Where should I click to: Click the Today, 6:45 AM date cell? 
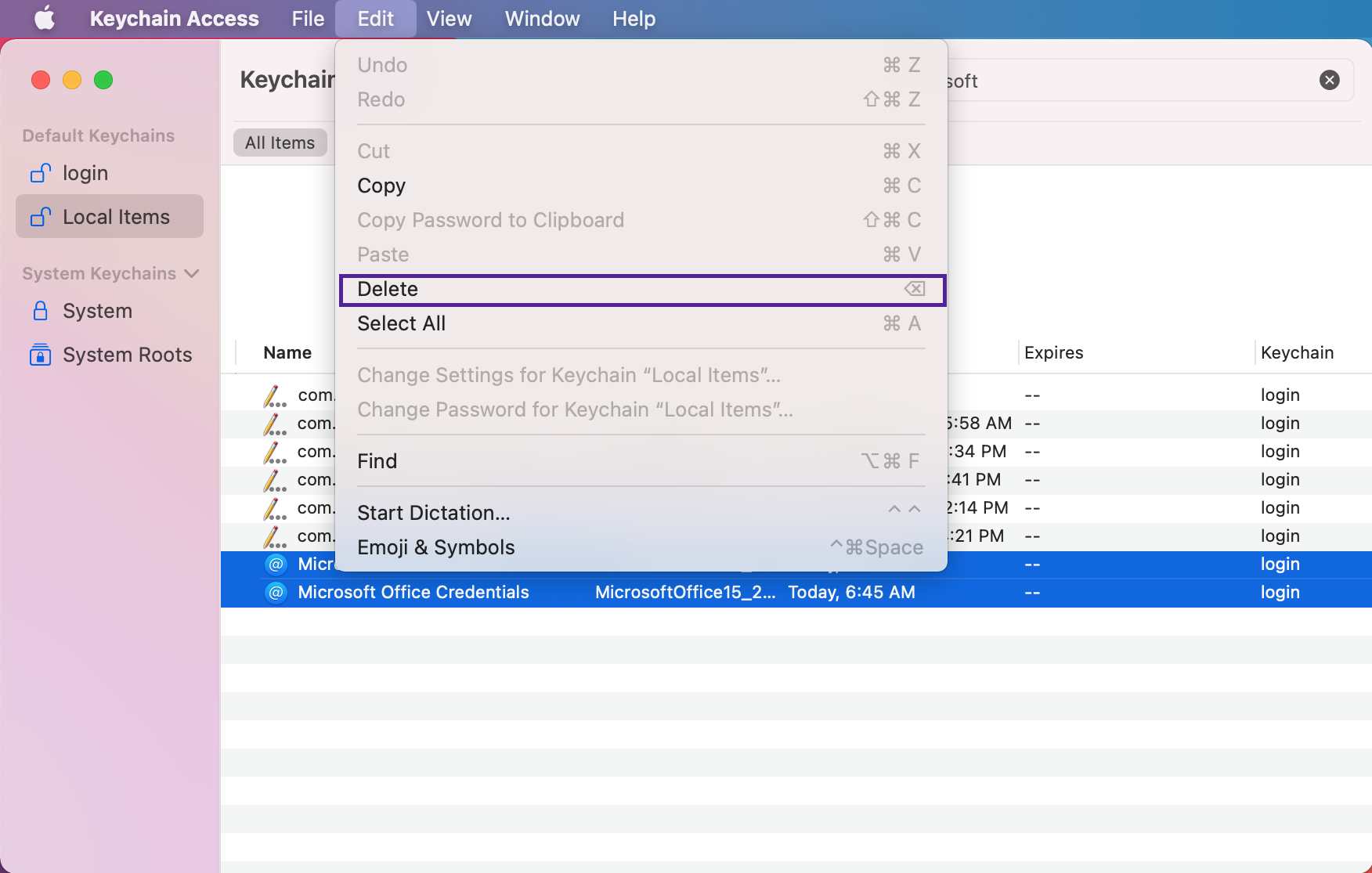tap(851, 593)
